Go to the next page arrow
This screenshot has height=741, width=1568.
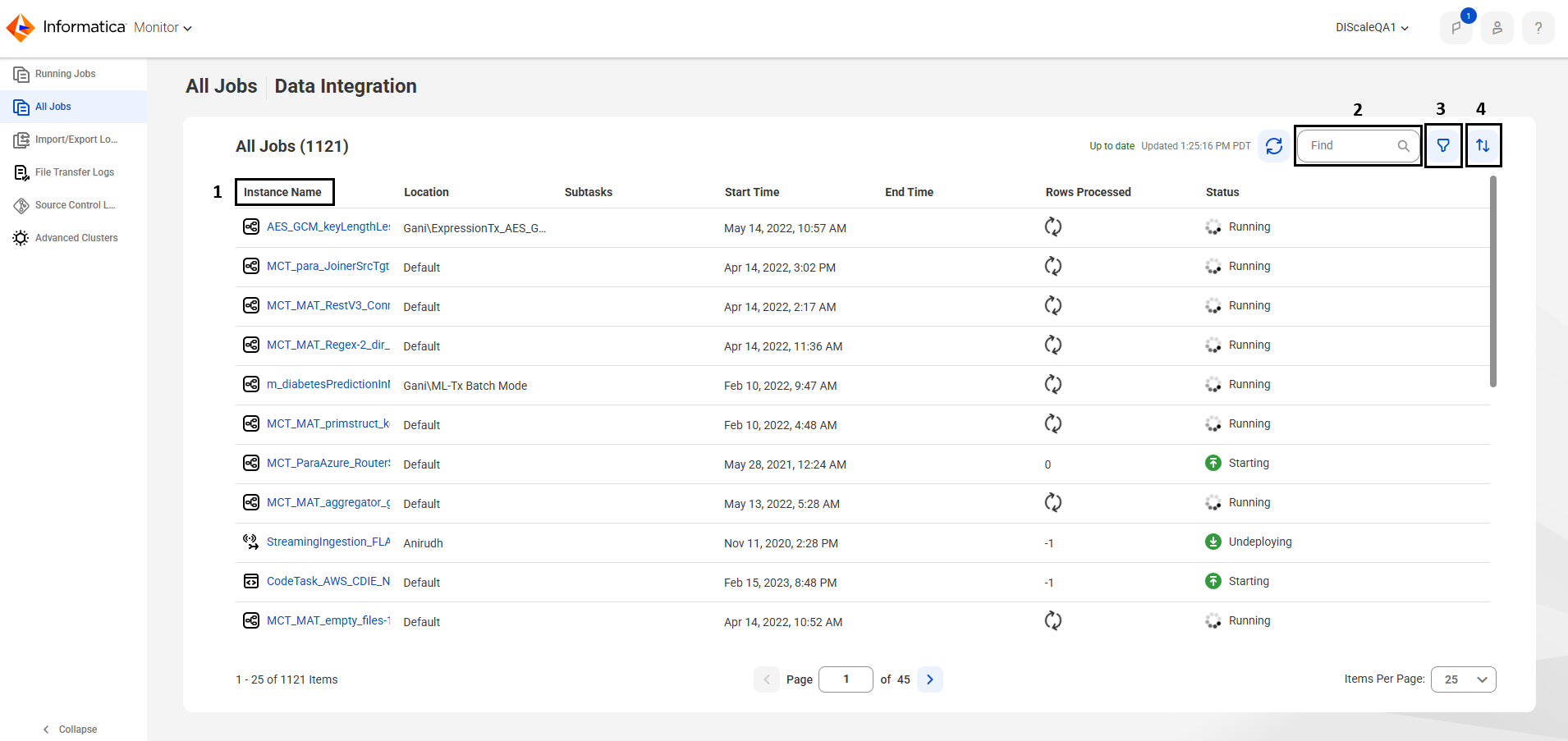(x=930, y=679)
